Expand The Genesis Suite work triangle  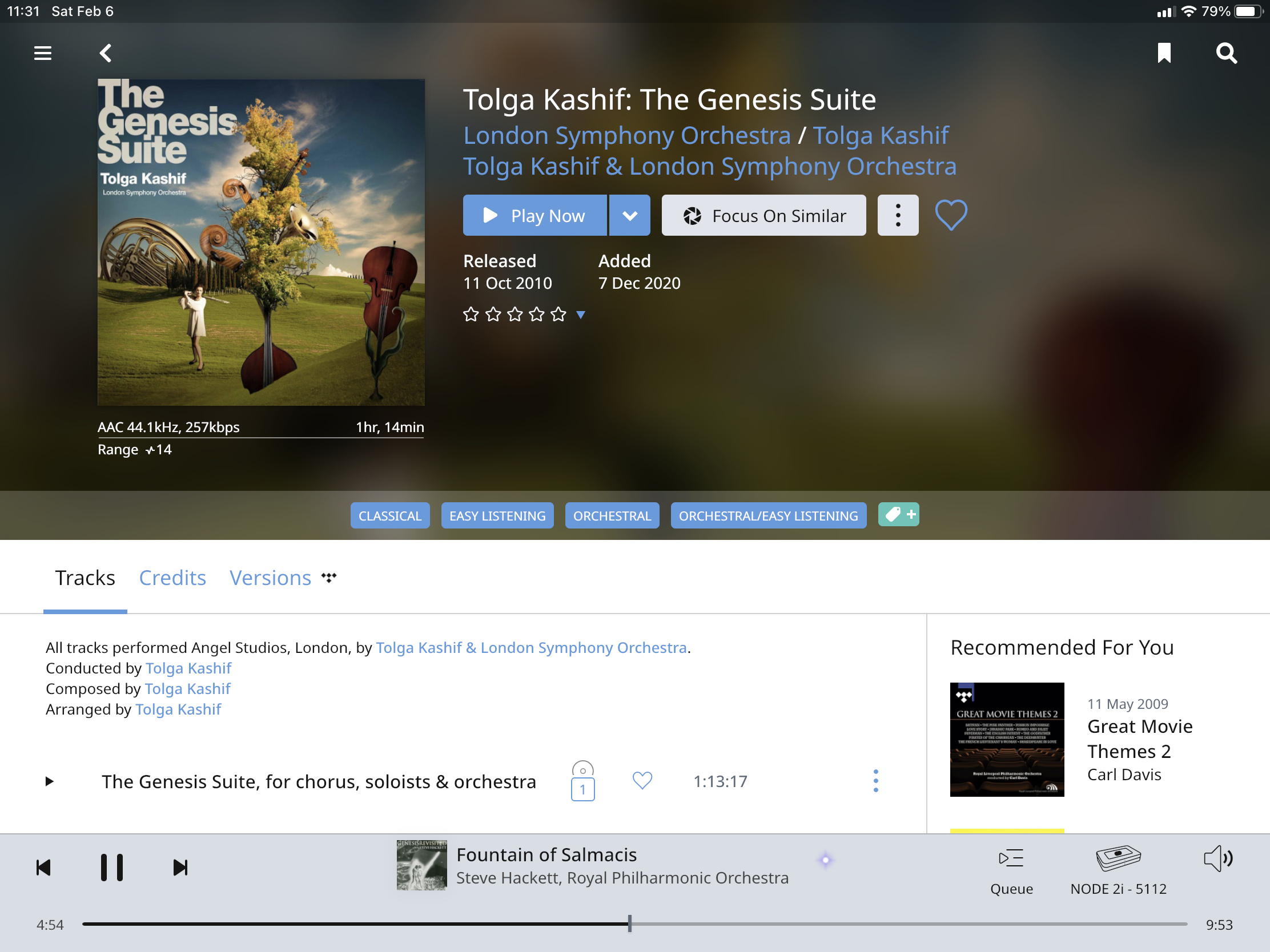(x=49, y=781)
